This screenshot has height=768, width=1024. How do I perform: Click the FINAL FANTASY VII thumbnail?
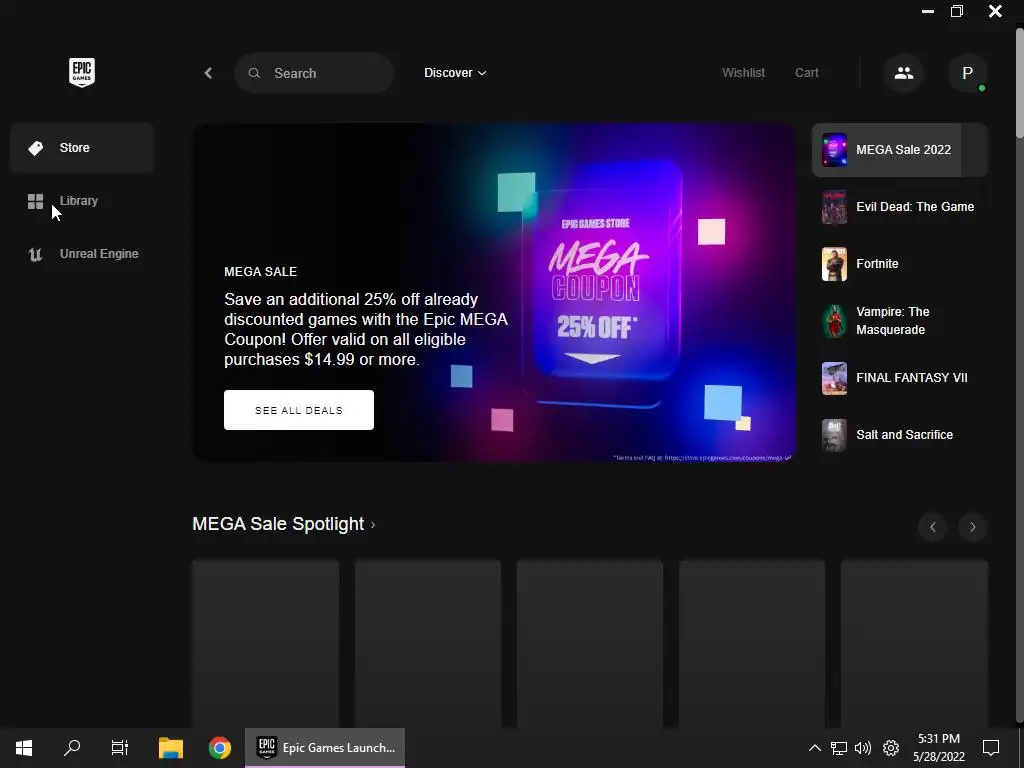coord(834,378)
